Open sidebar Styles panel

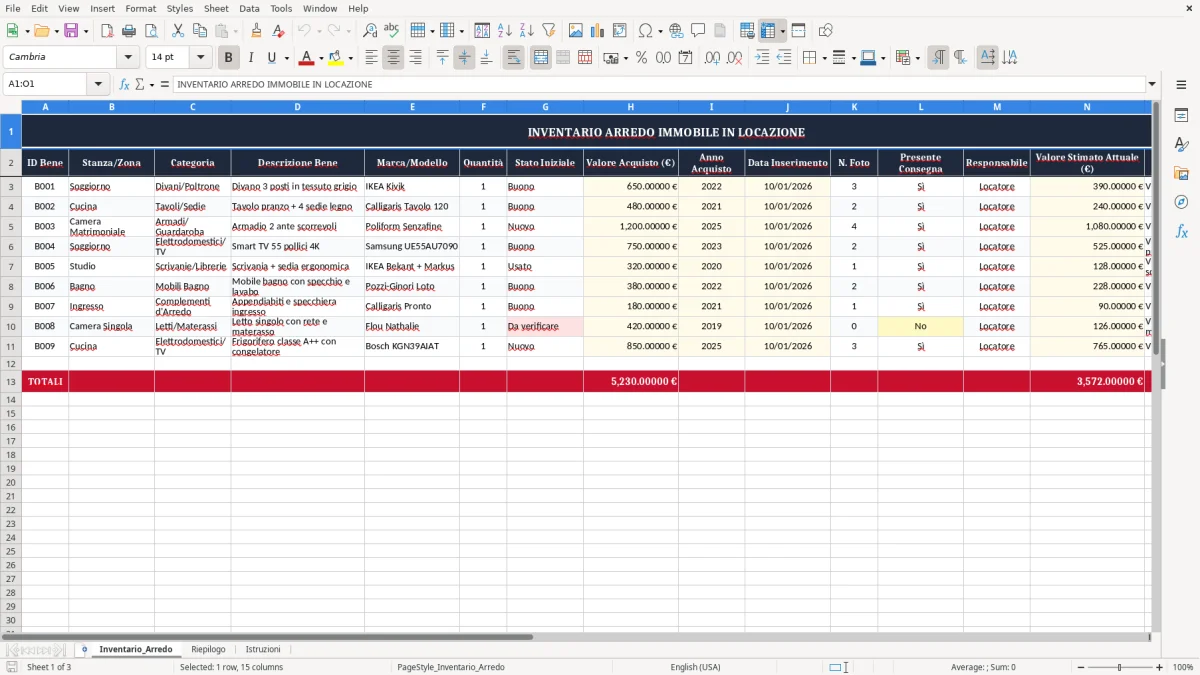click(x=1181, y=145)
